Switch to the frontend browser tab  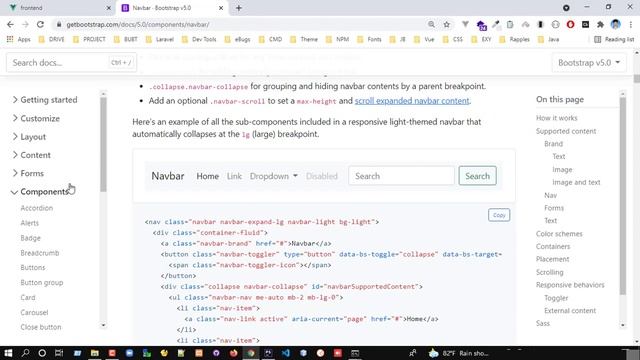(59, 8)
